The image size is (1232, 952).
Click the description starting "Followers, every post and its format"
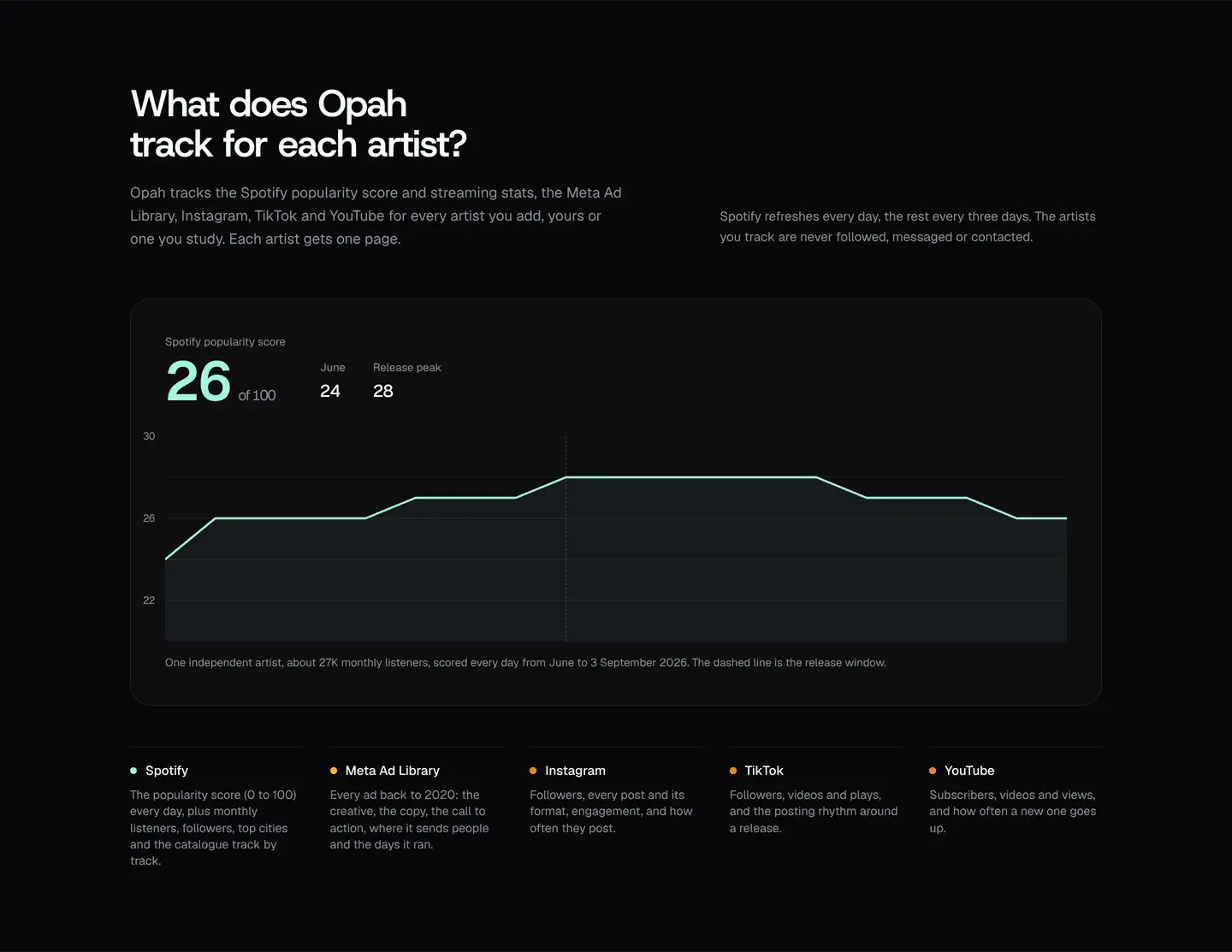pyautogui.click(x=612, y=812)
